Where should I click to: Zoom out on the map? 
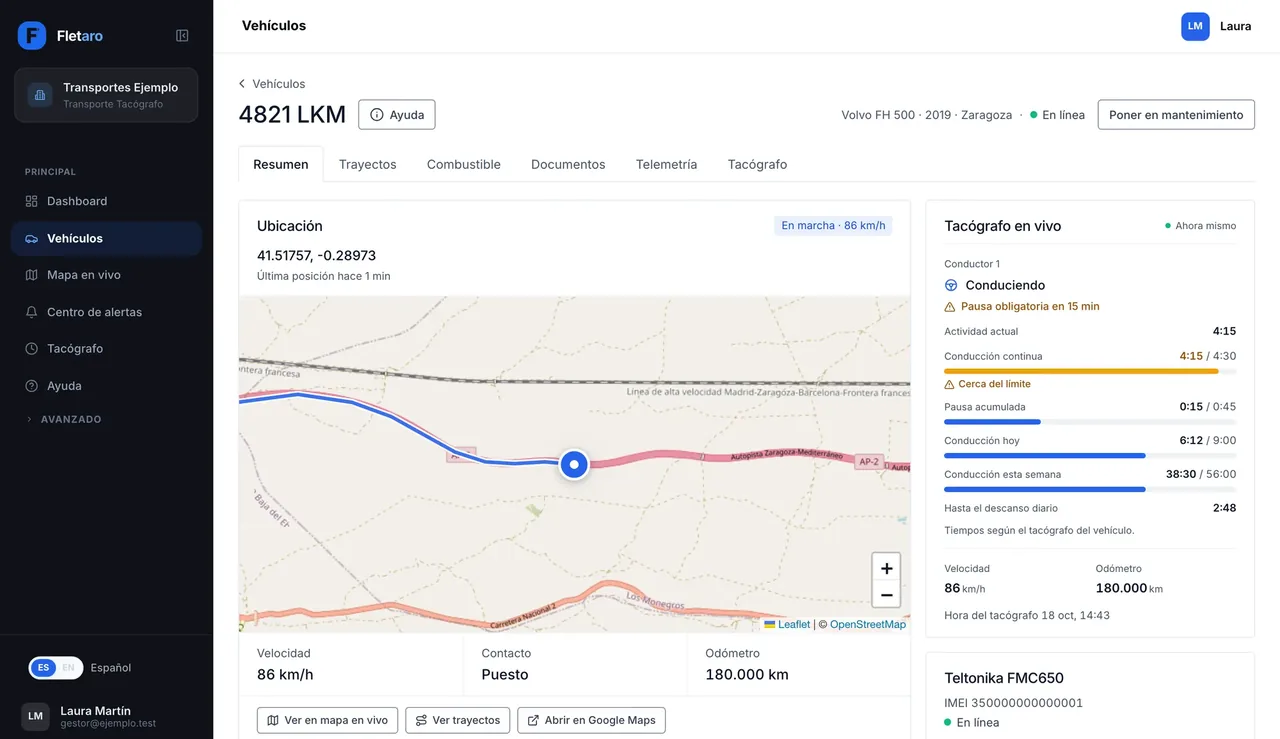(x=886, y=595)
